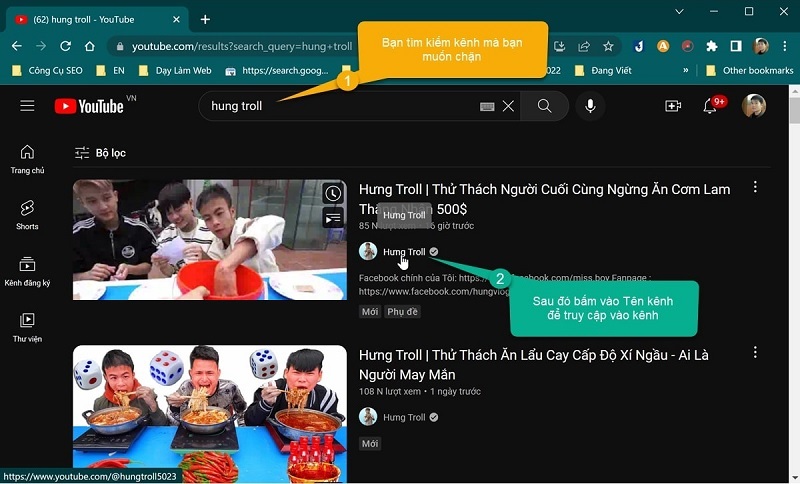Open Thư viện library
This screenshot has height=484, width=800.
click(27, 327)
